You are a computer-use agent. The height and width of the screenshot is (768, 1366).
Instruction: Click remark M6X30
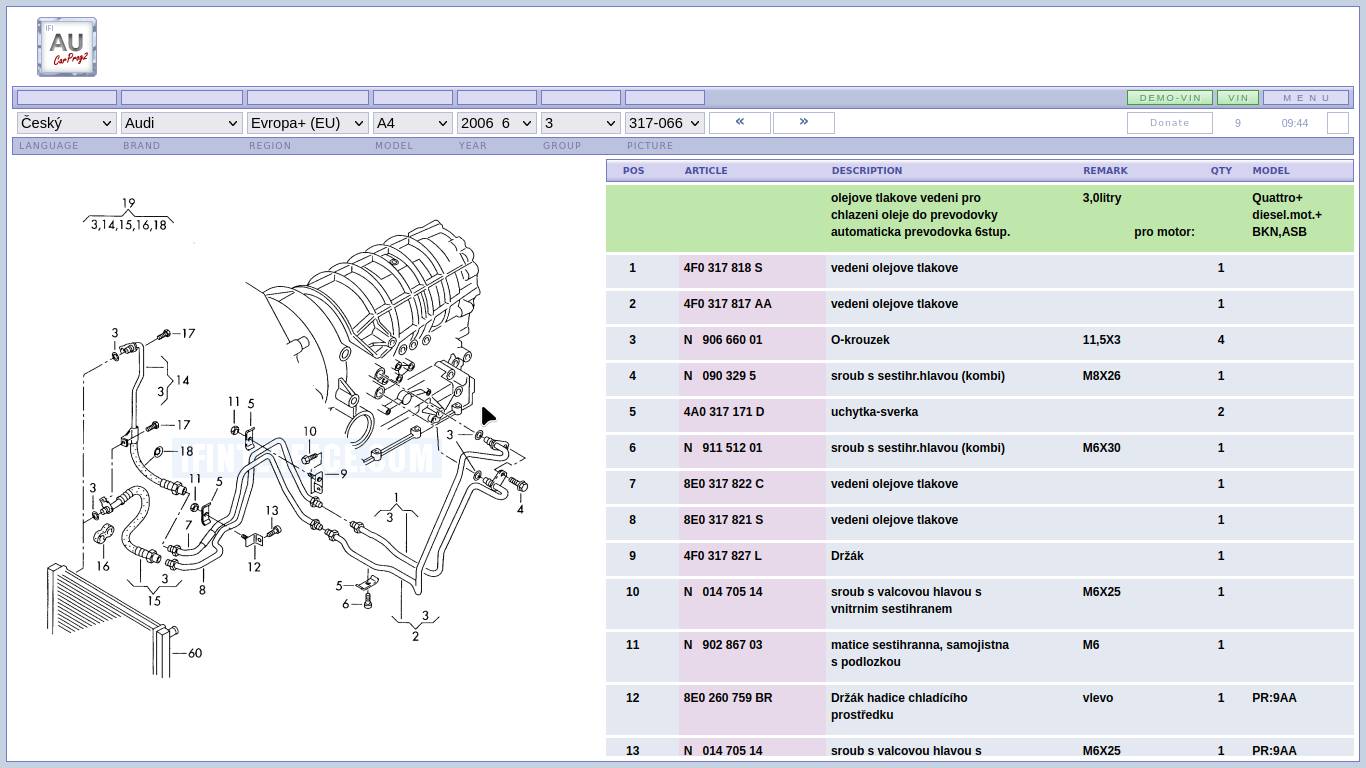tap(1102, 448)
